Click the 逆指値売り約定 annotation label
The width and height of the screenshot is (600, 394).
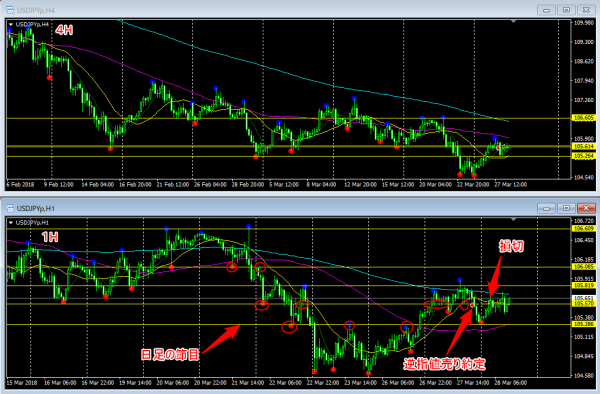click(444, 363)
